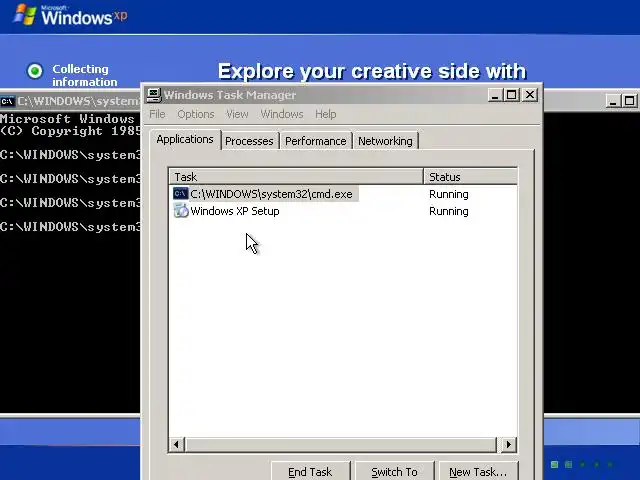This screenshot has height=480, width=640.
Task: Click the command prompt window title bar
Action: (x=70, y=101)
